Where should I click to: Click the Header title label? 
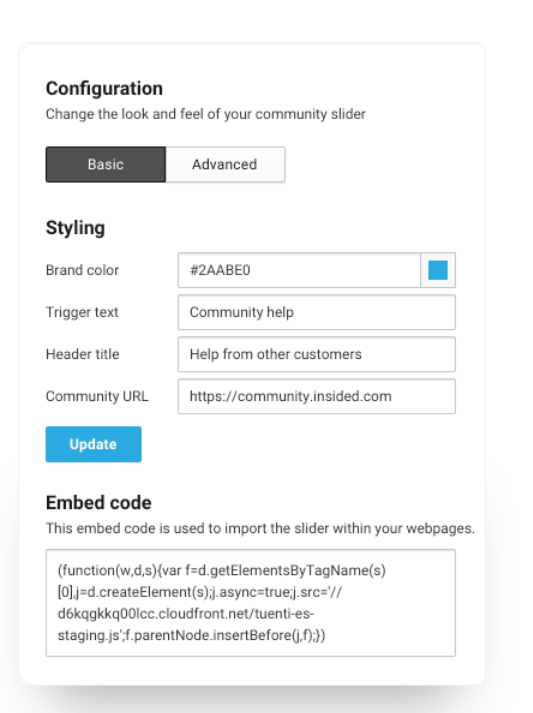(83, 354)
